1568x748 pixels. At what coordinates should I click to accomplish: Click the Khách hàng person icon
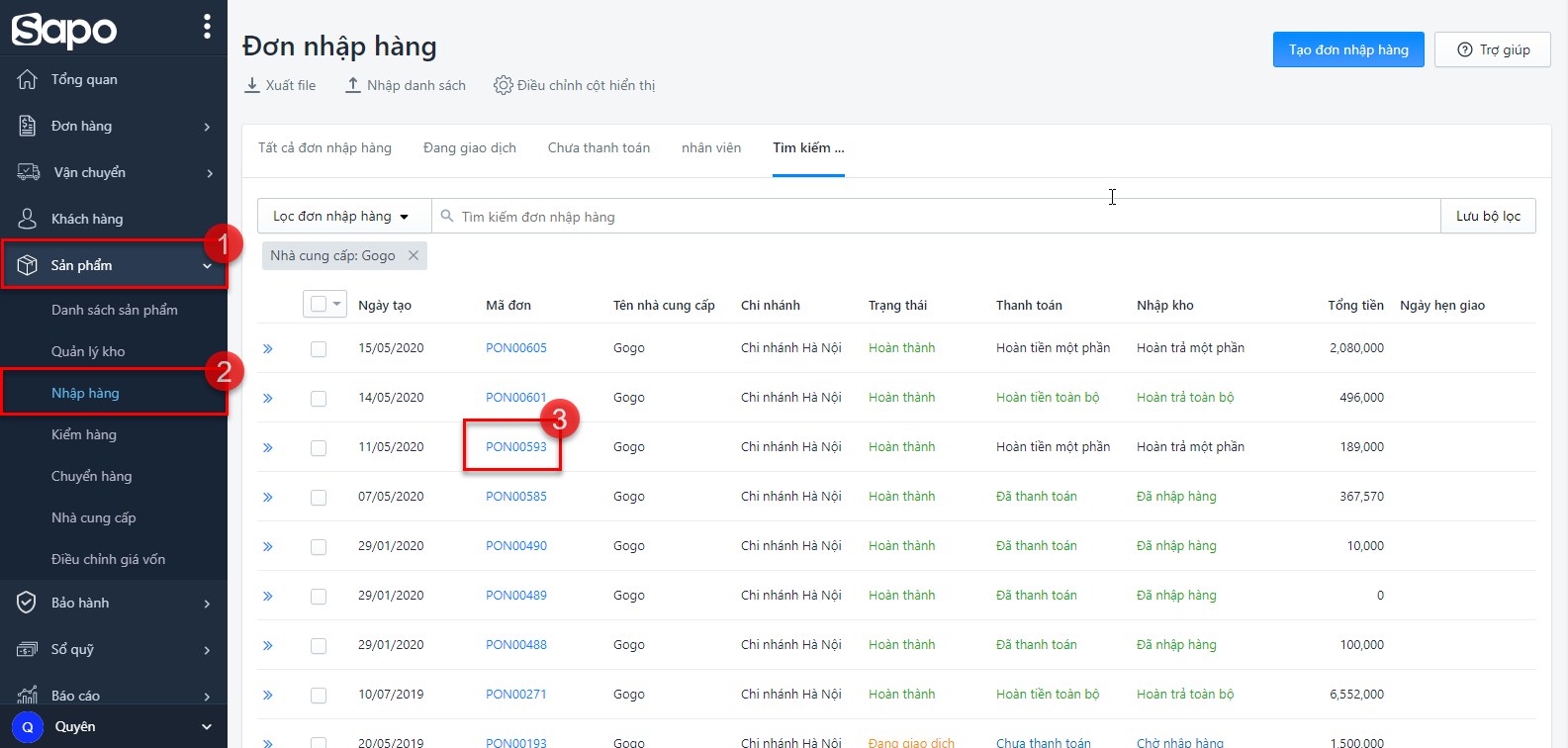(x=28, y=219)
